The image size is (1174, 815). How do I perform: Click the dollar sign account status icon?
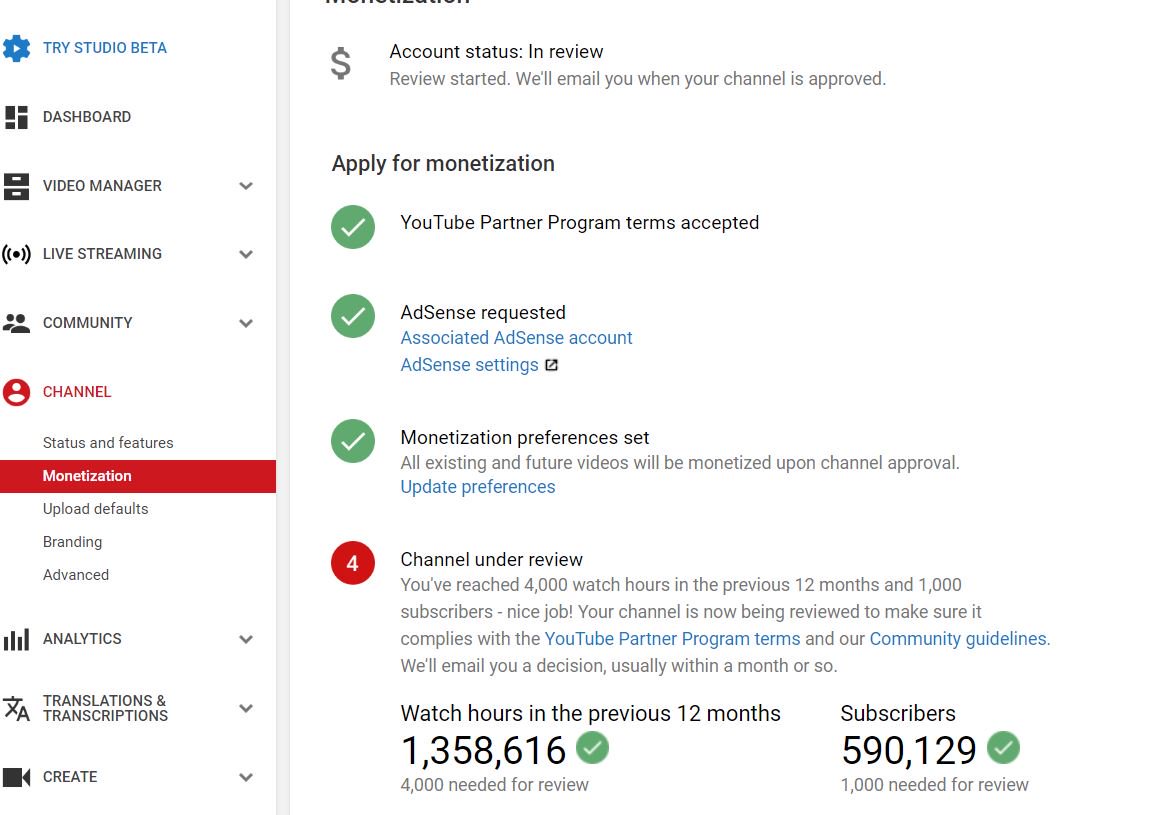point(341,64)
